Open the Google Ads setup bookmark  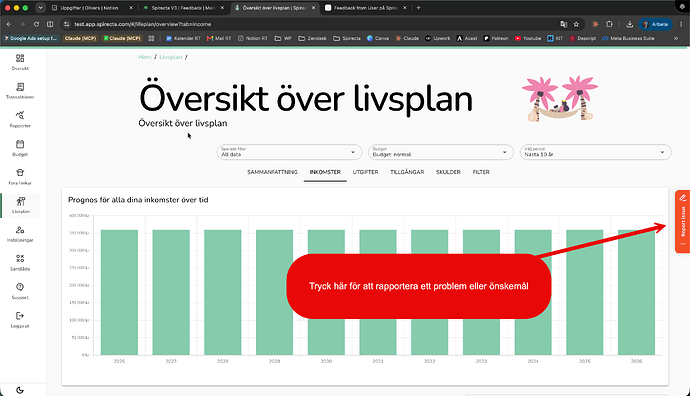(x=31, y=38)
